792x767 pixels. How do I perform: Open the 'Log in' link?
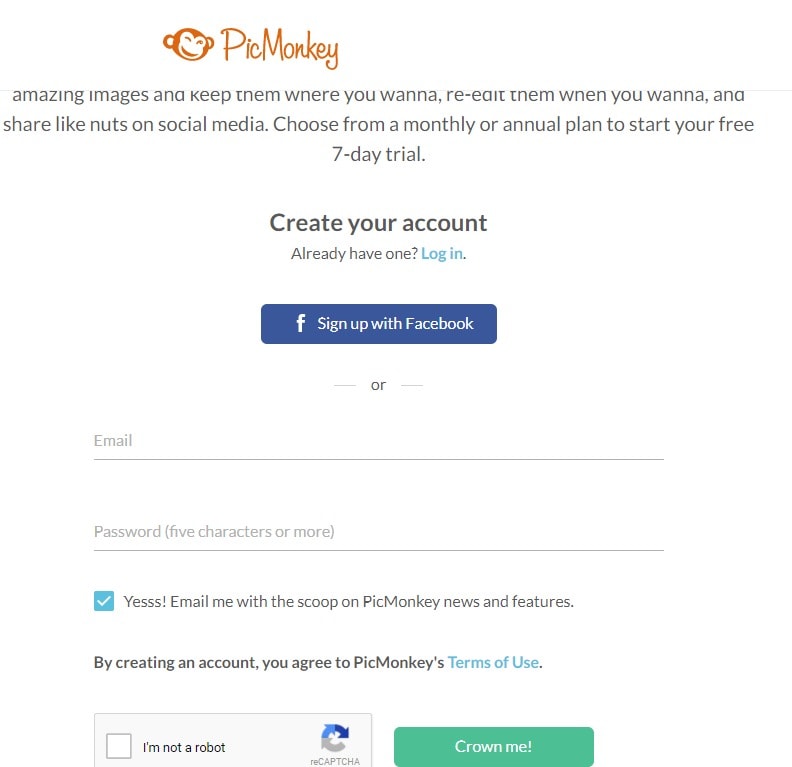click(x=442, y=253)
